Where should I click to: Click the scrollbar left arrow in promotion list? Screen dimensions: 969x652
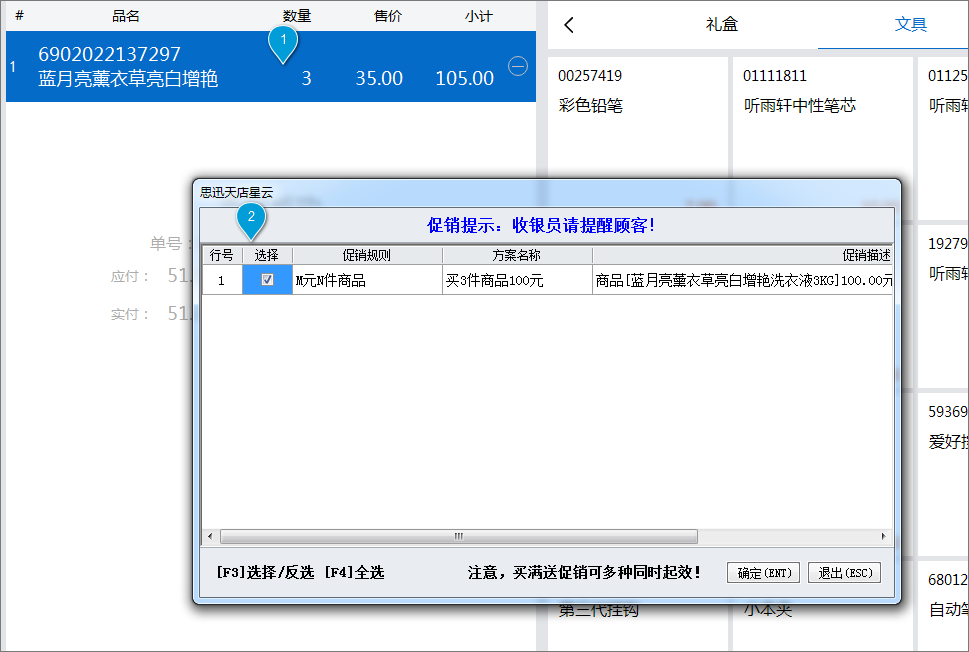(x=210, y=536)
